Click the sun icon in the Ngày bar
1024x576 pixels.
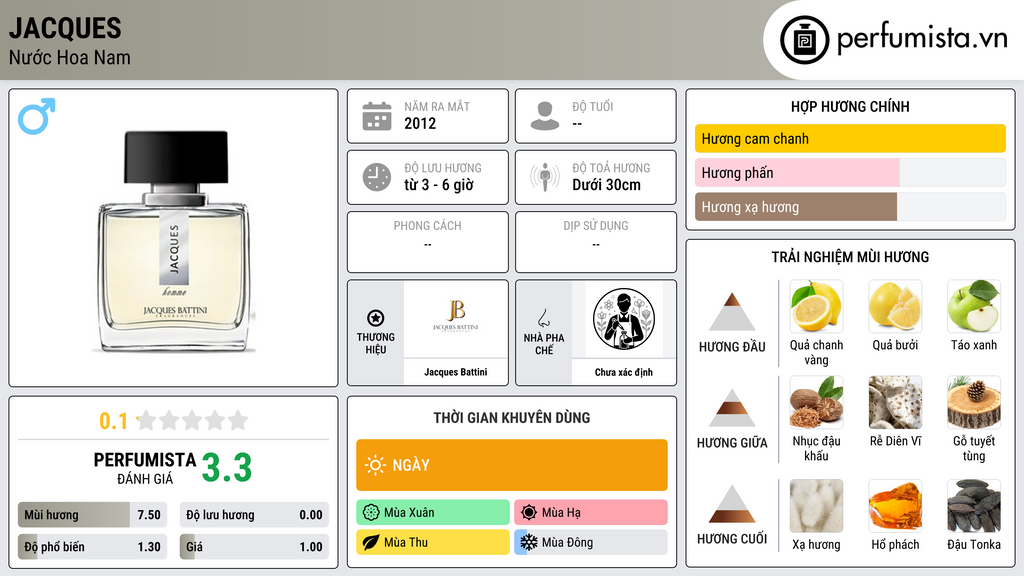click(x=376, y=465)
